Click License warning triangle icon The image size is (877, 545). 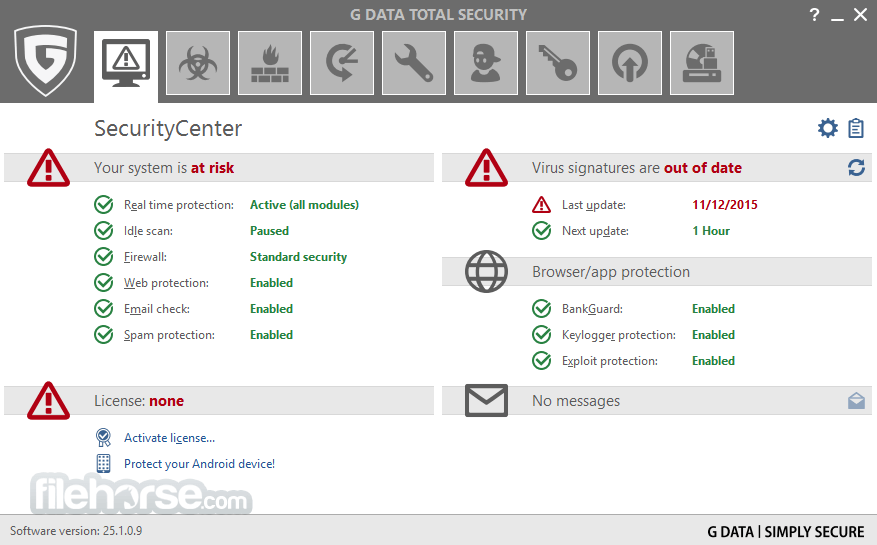click(49, 401)
